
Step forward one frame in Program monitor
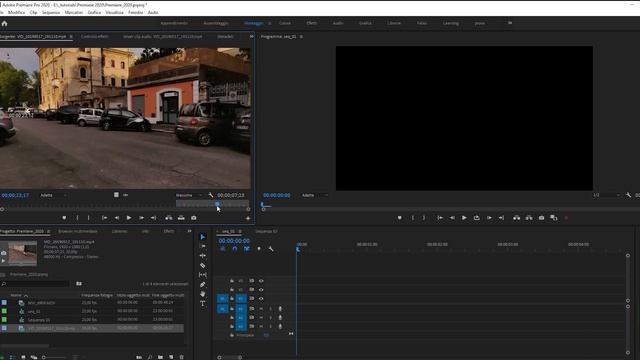coord(489,218)
